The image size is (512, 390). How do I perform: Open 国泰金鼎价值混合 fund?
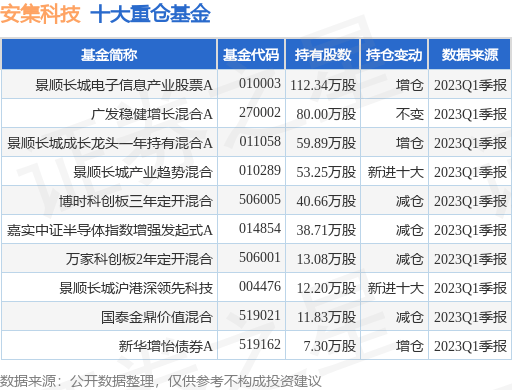(157, 317)
